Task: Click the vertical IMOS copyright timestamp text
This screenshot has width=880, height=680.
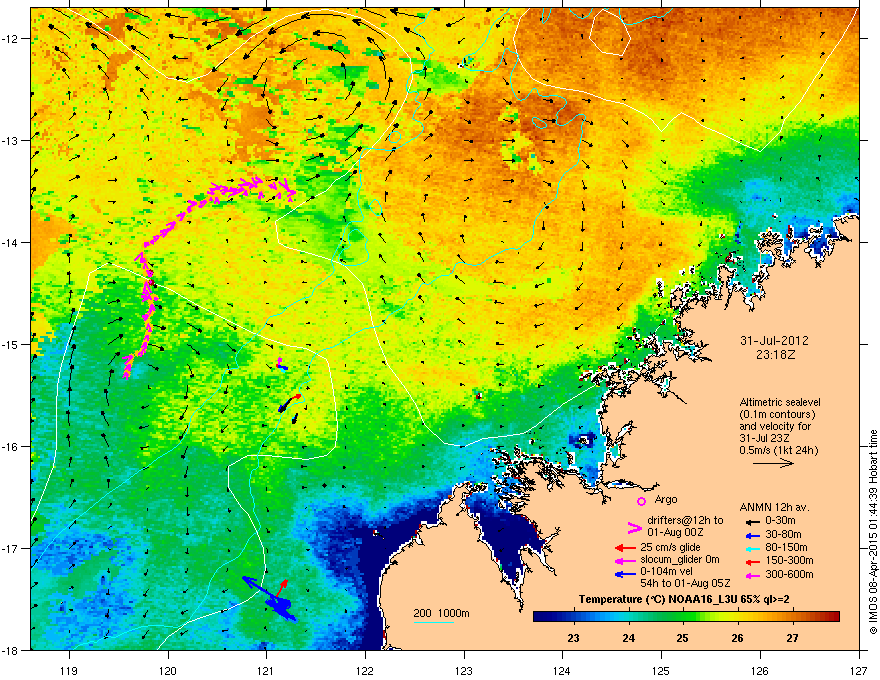Action: click(x=873, y=532)
